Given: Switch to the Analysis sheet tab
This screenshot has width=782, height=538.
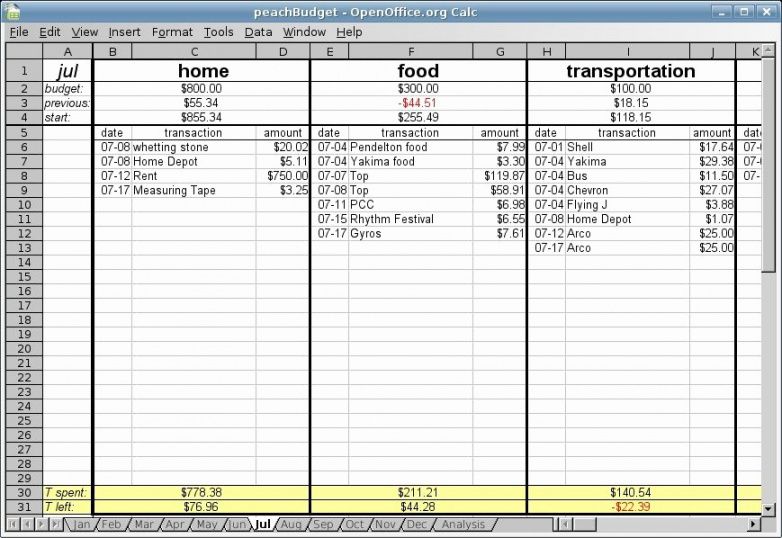Looking at the screenshot, I should click(x=462, y=525).
